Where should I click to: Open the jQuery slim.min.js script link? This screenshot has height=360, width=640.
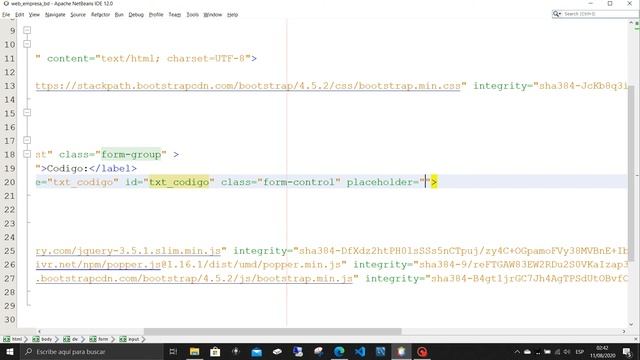pos(128,251)
